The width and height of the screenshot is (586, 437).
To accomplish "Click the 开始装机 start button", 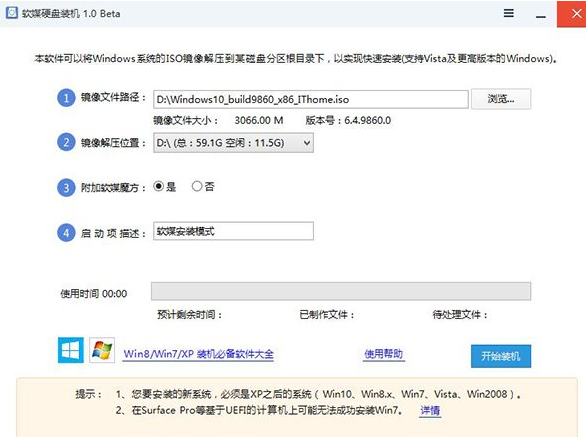I will tap(501, 356).
